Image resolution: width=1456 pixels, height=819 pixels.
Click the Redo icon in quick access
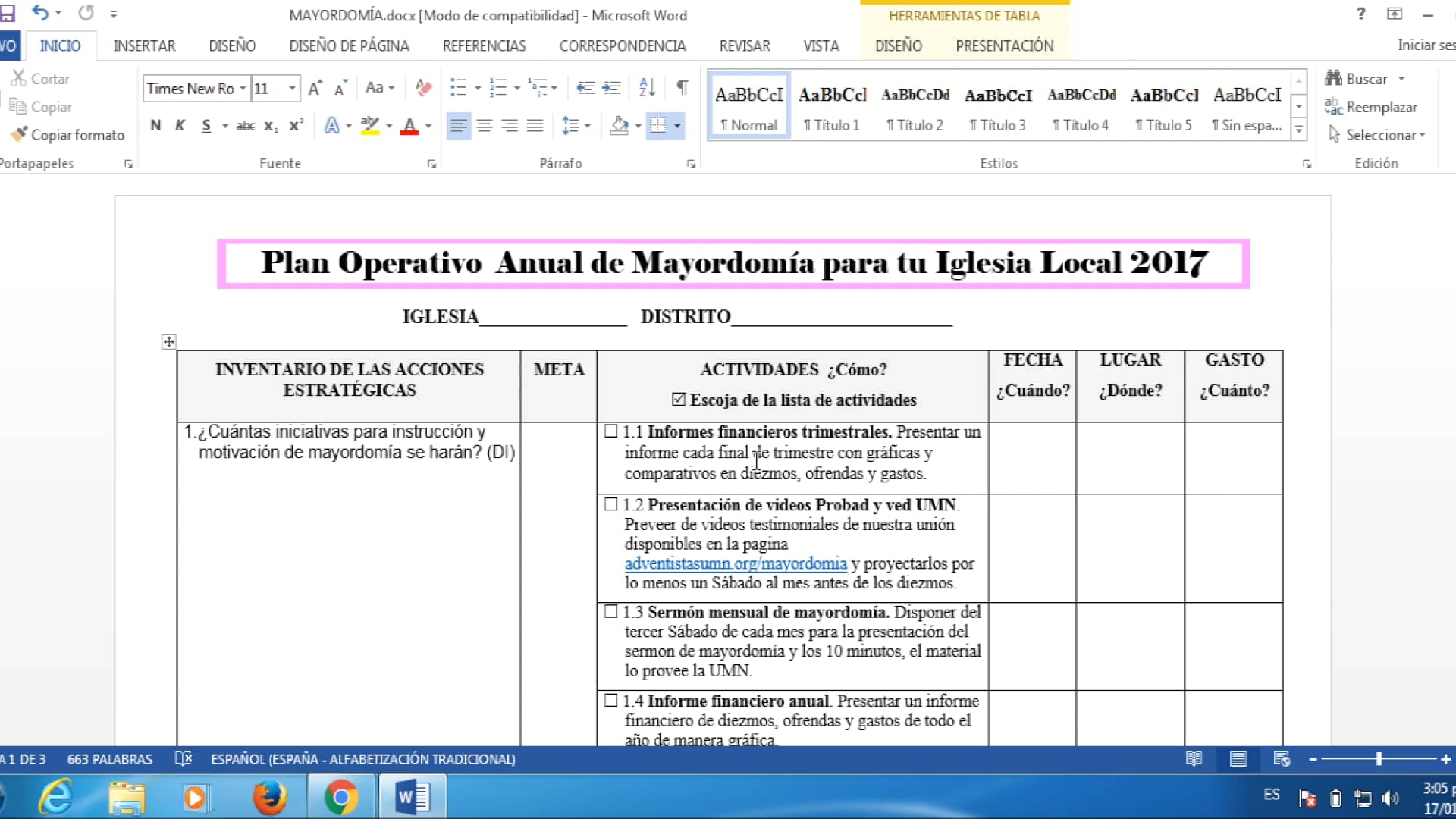pos(86,13)
